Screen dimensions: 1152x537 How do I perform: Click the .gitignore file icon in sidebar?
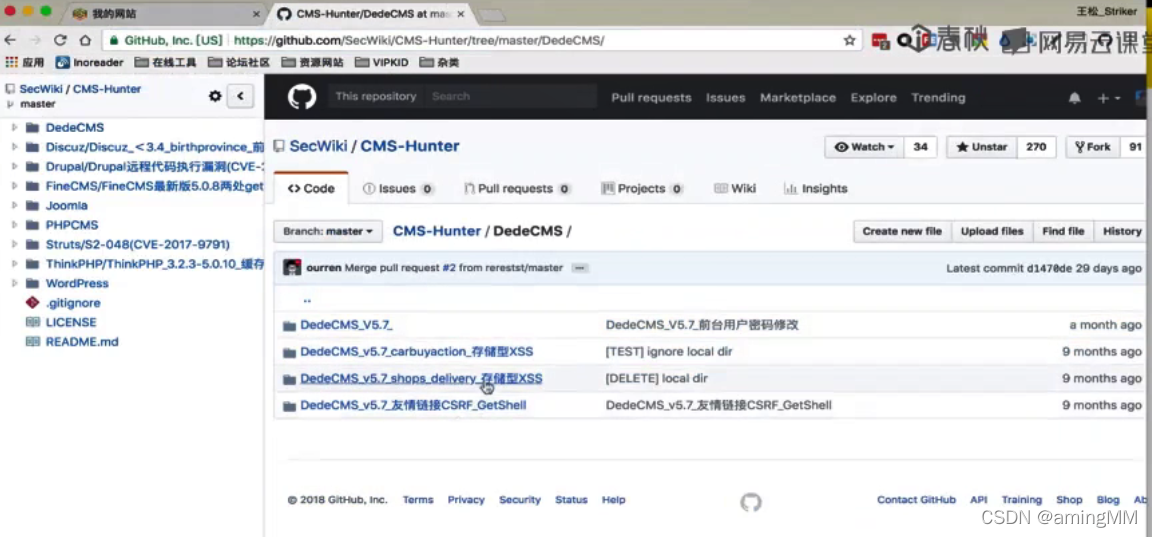point(32,303)
